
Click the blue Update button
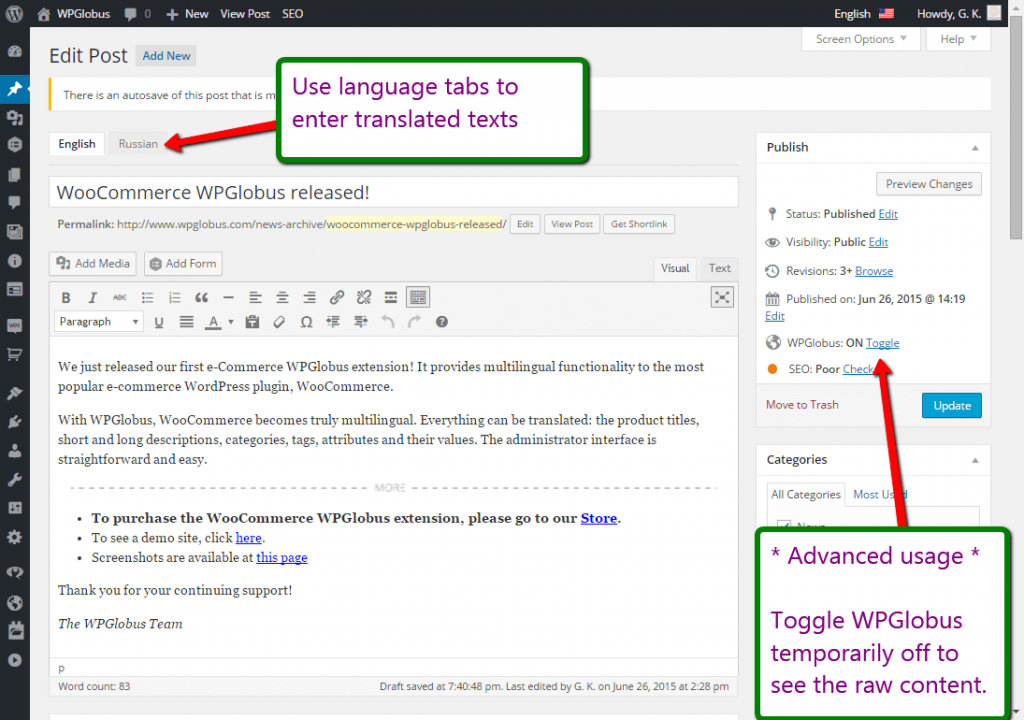pos(951,405)
